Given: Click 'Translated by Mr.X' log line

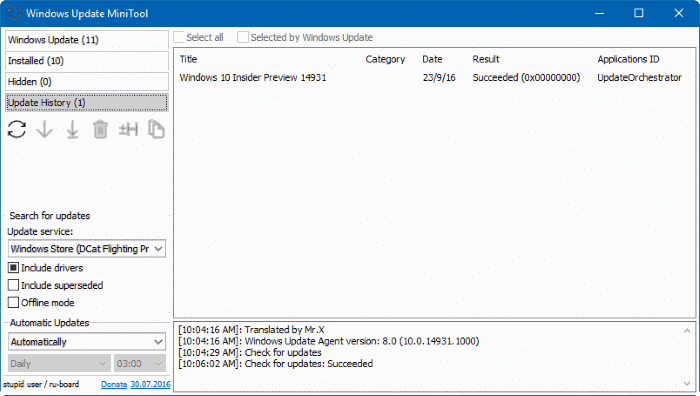Looking at the screenshot, I should click(251, 330).
